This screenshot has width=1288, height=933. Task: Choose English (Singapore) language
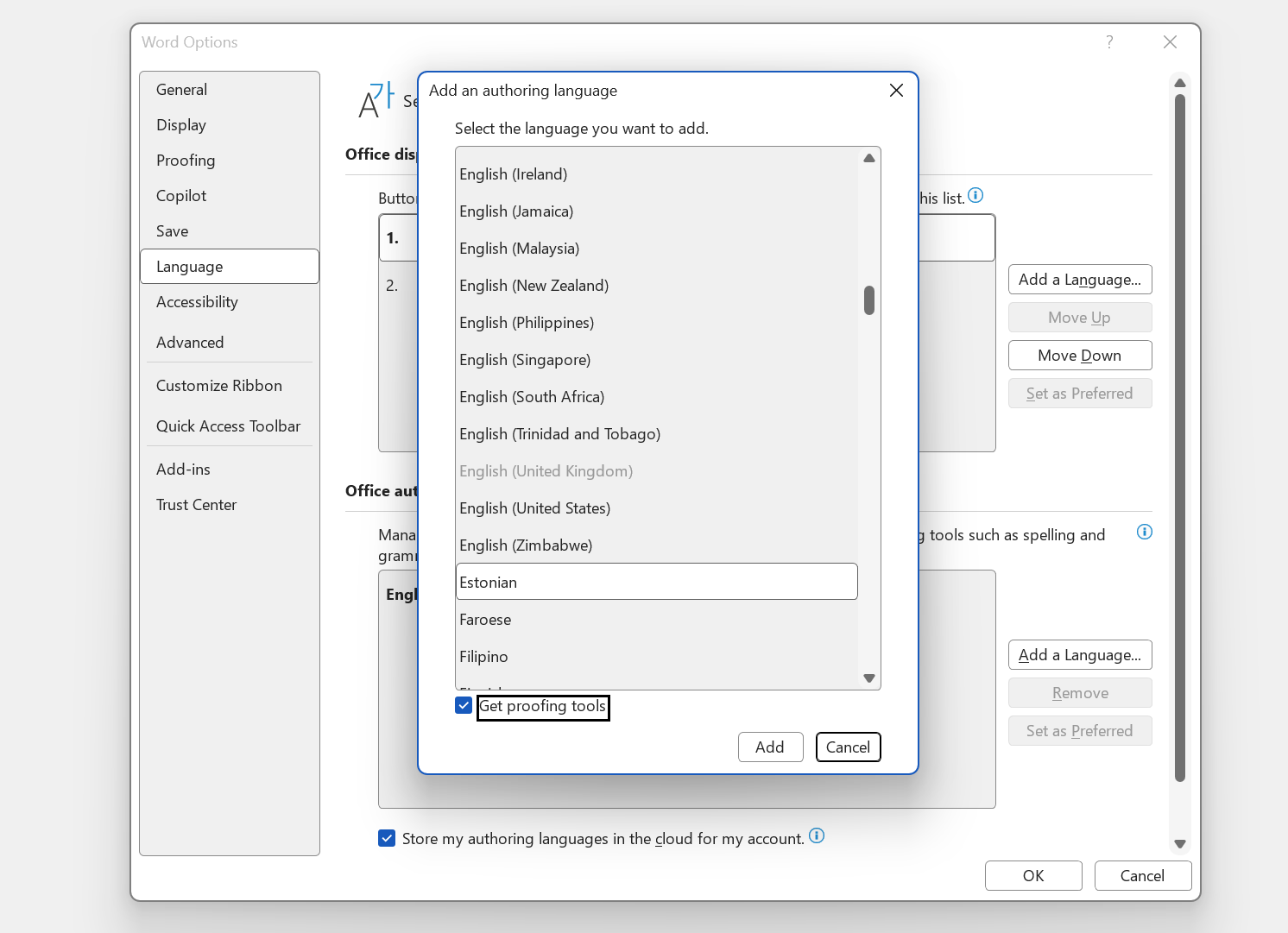(657, 360)
